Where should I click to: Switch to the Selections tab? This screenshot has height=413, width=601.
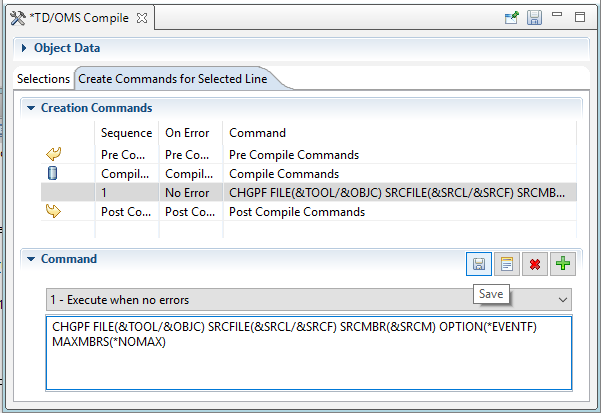43,78
